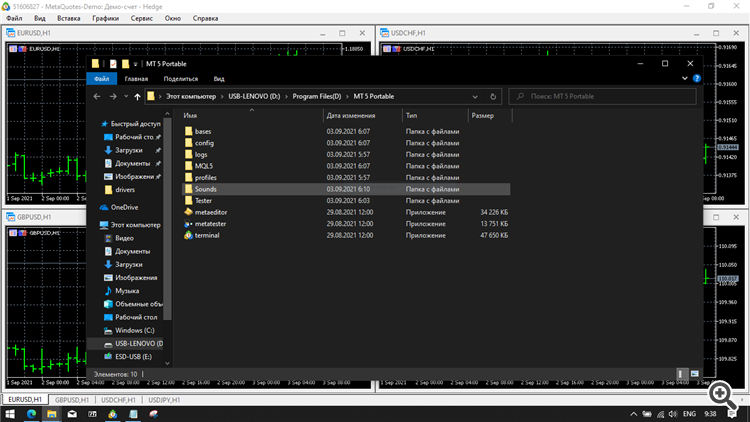Click Этот компьютер breadcrumb
This screenshot has height=422, width=750.
click(191, 96)
